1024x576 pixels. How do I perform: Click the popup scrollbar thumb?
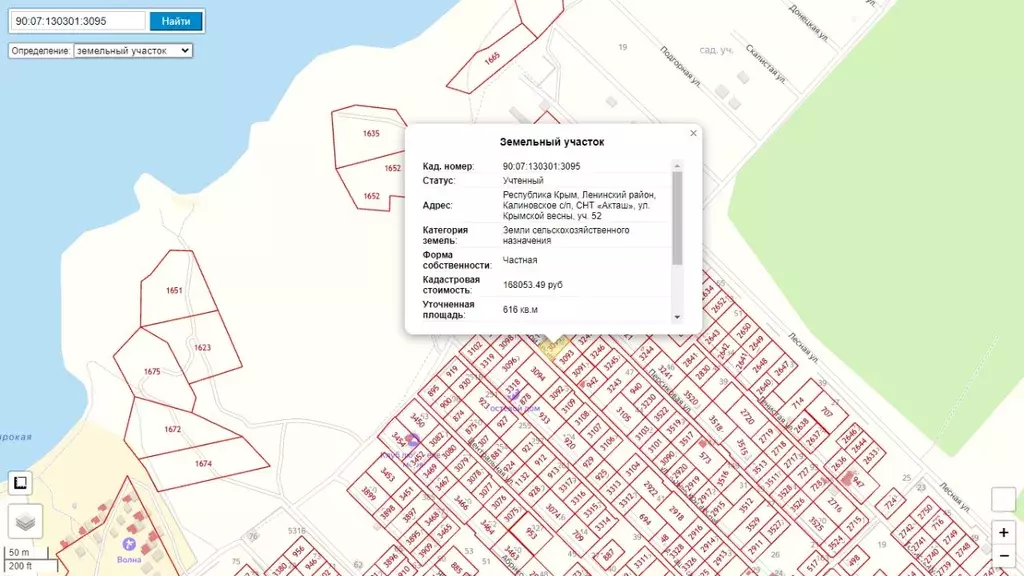[677, 218]
